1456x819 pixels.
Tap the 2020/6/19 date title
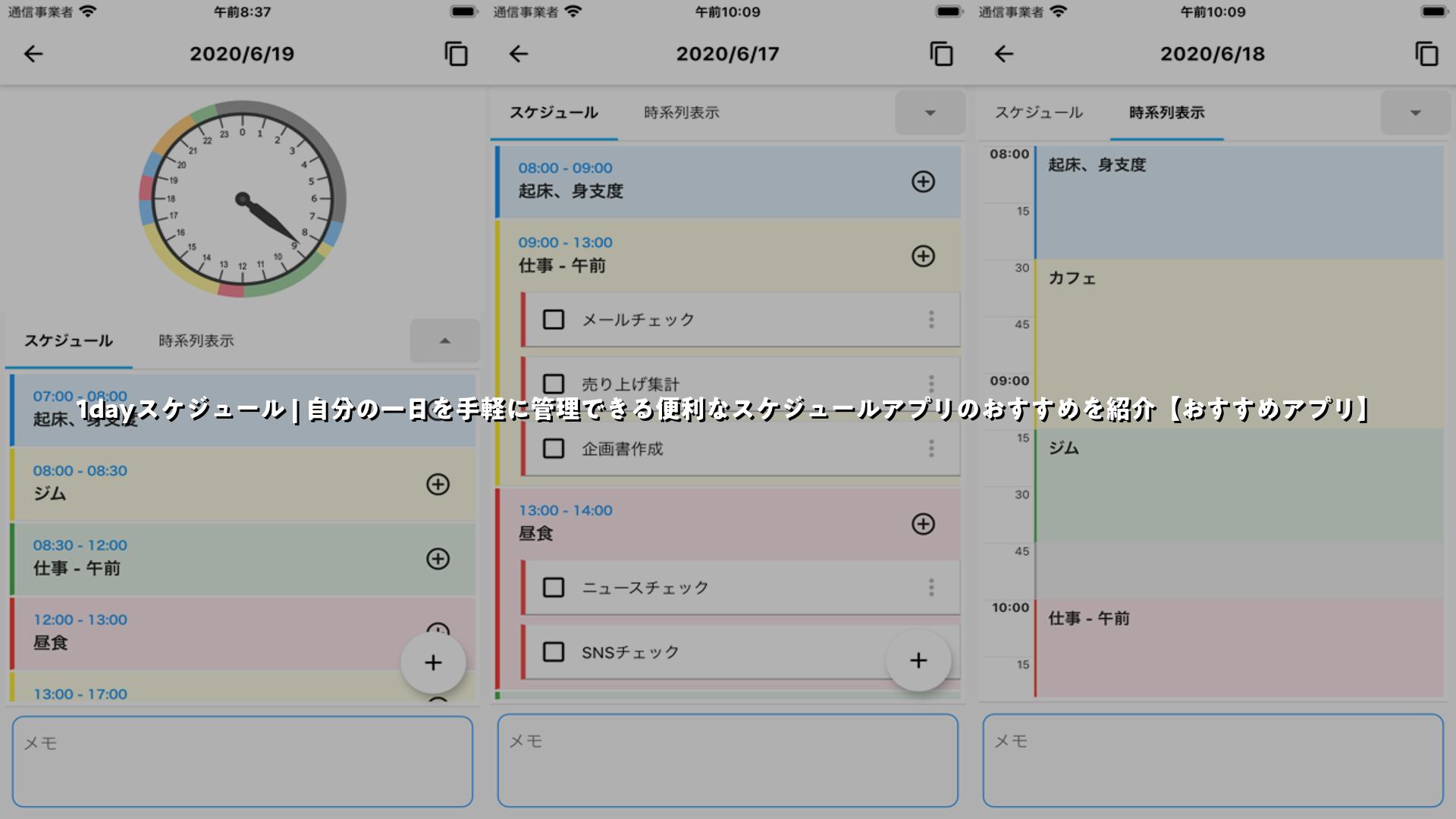click(x=242, y=54)
